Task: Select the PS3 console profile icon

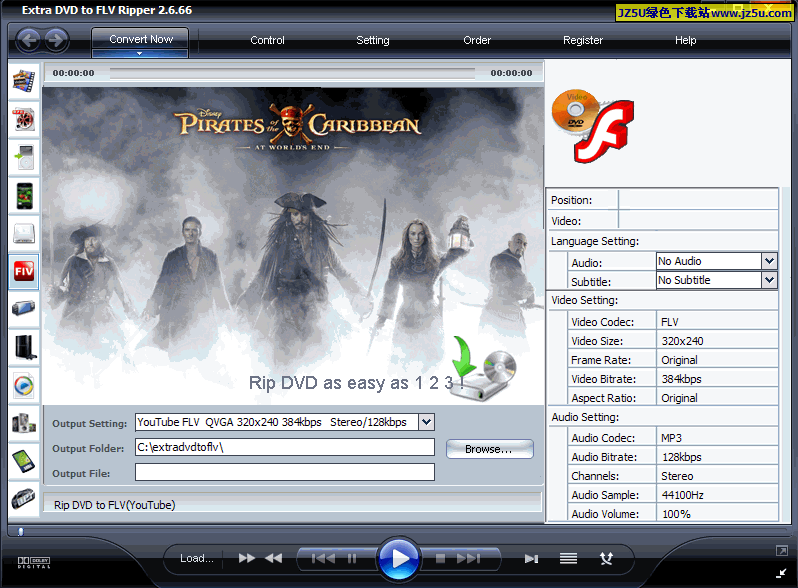Action: coord(23,347)
